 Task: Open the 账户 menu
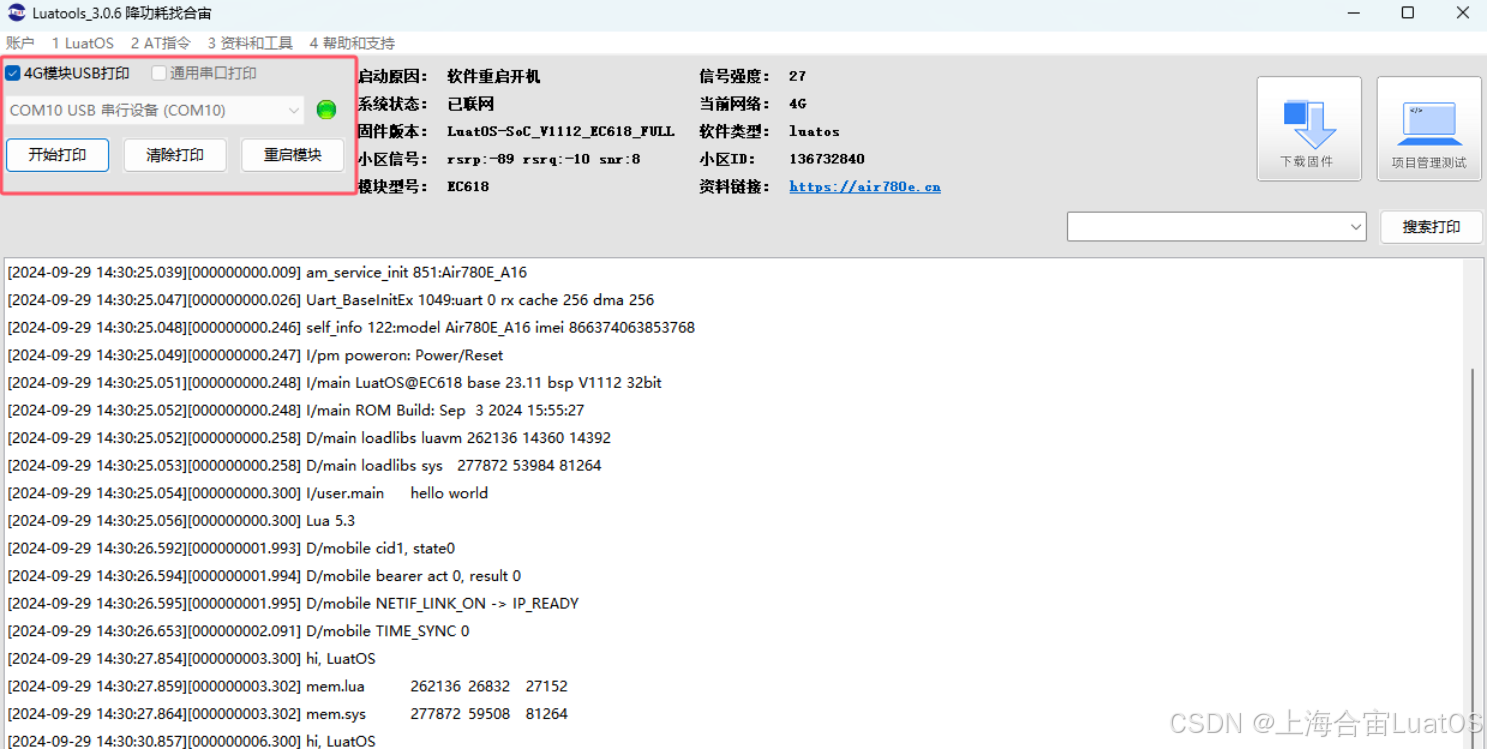tap(20, 43)
